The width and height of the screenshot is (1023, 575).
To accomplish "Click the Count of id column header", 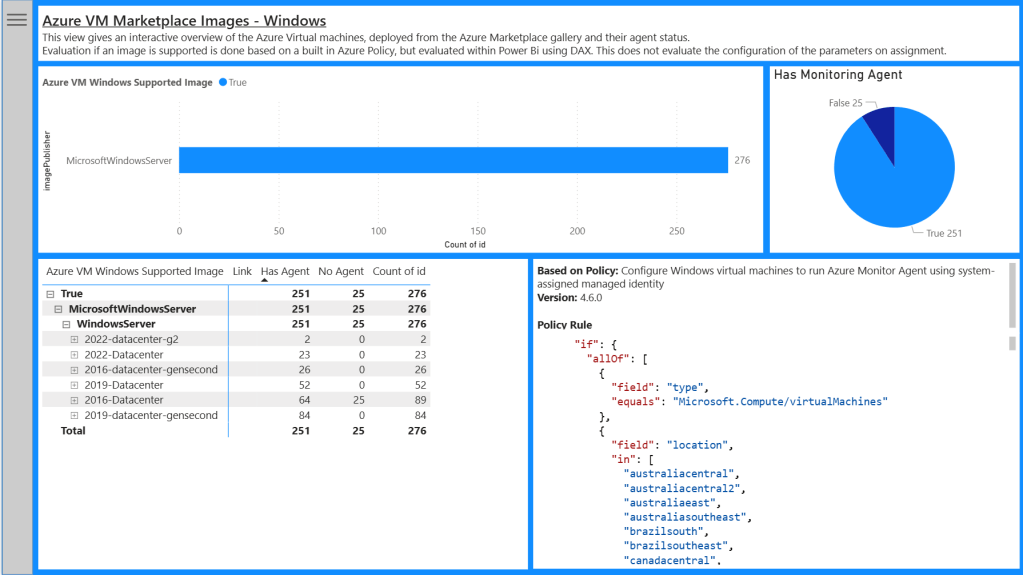I will click(399, 271).
